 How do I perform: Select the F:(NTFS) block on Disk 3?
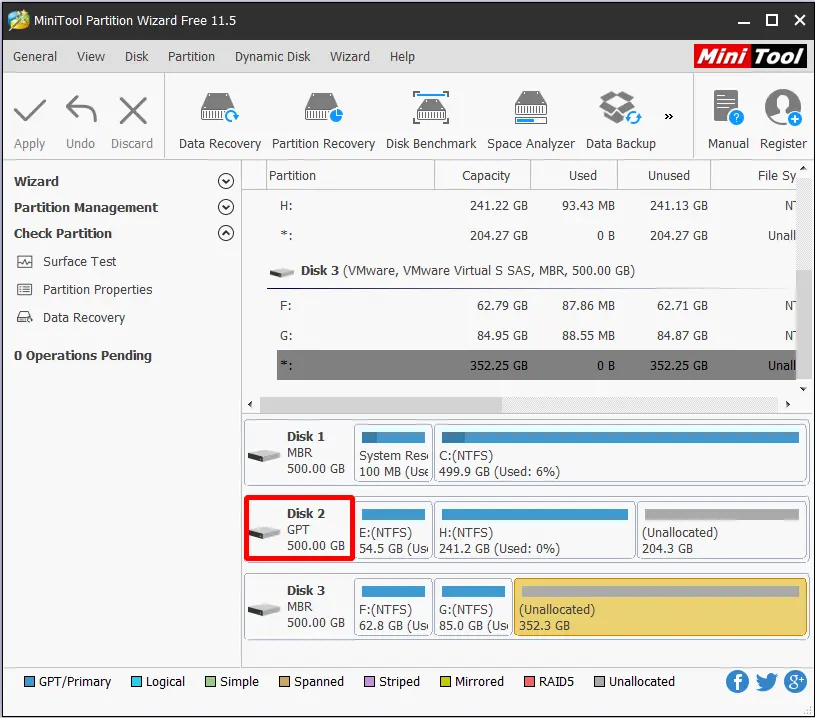click(393, 607)
